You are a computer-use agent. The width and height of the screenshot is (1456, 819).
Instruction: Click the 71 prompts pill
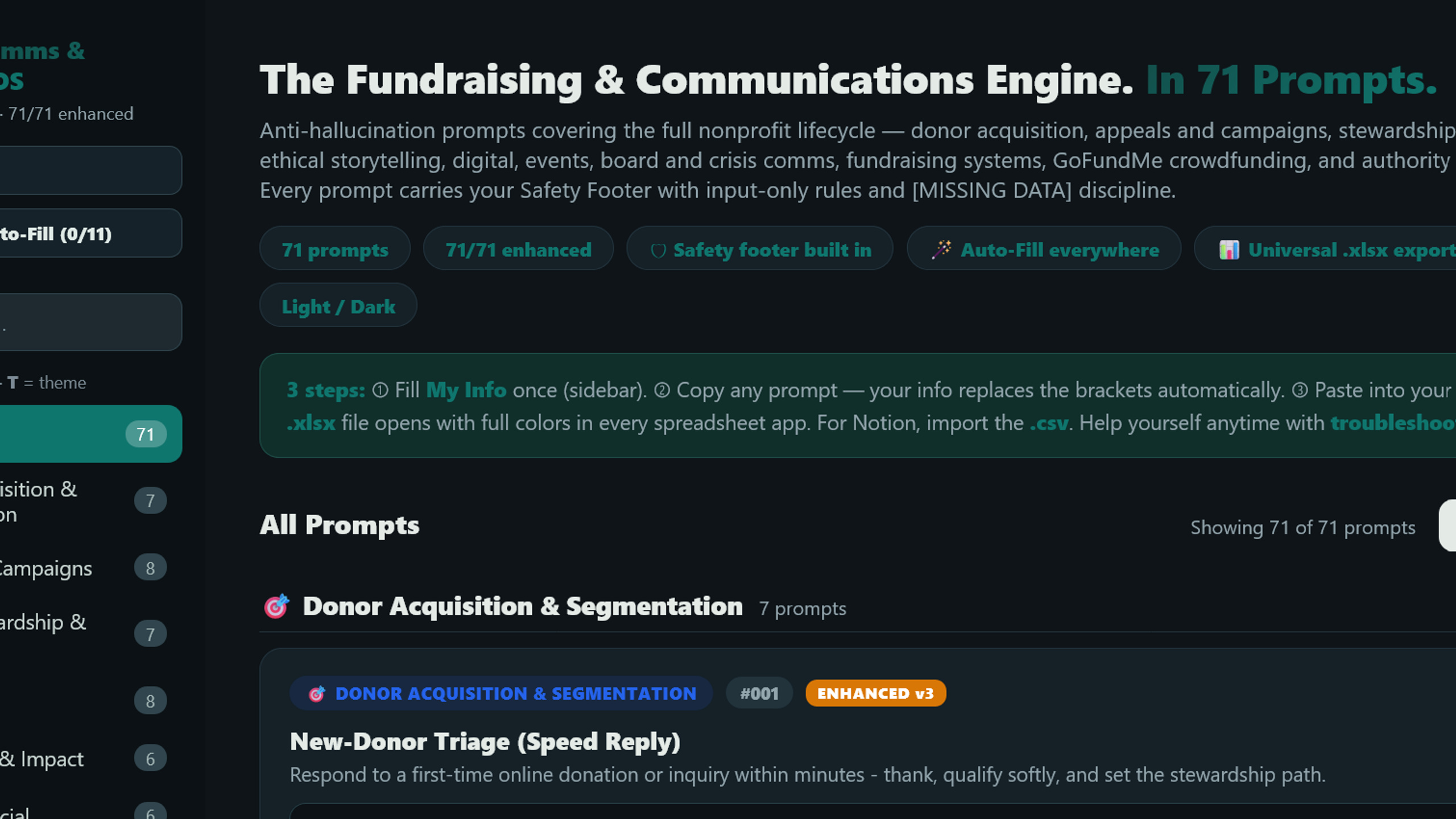335,249
